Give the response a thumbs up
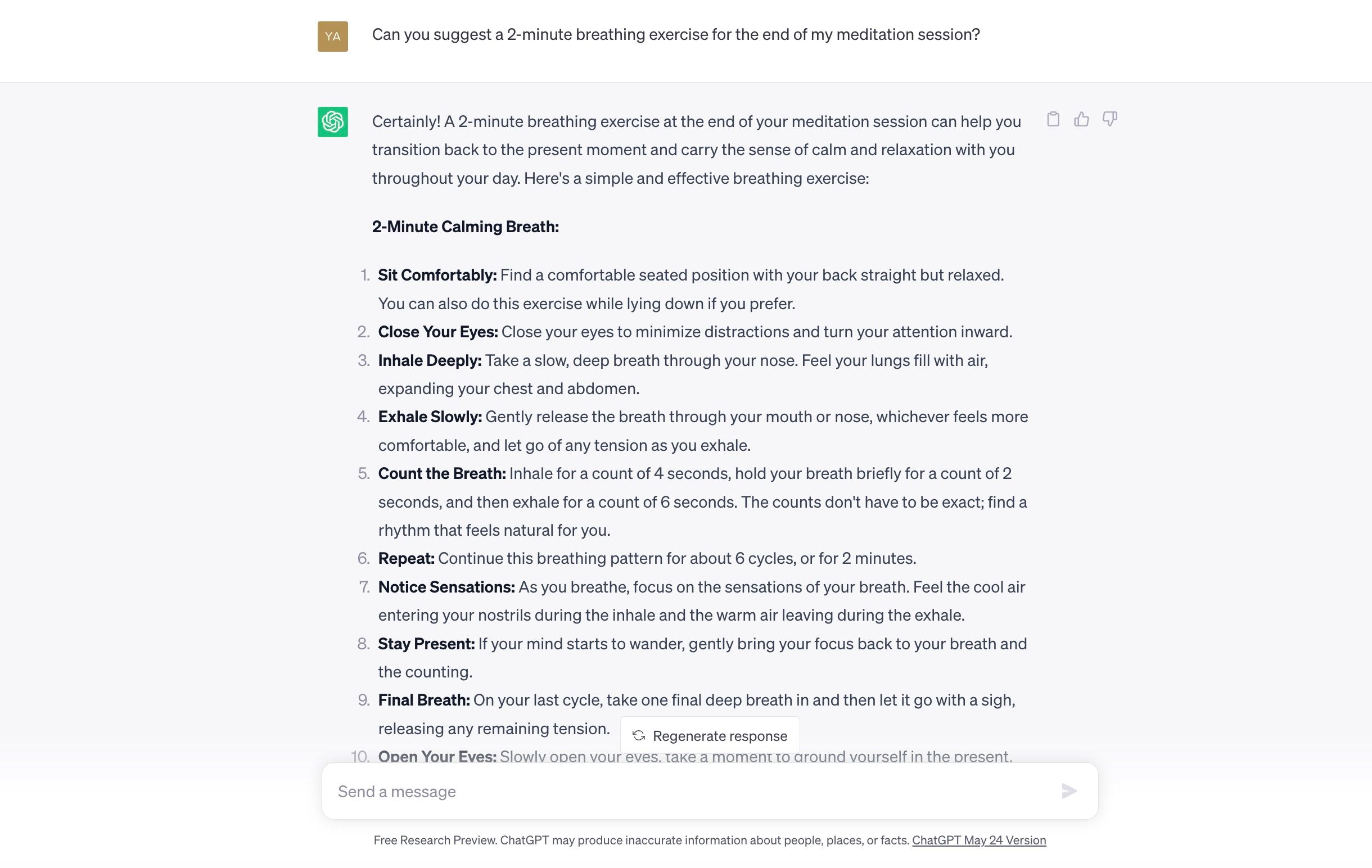This screenshot has width=1372, height=868. click(1081, 119)
